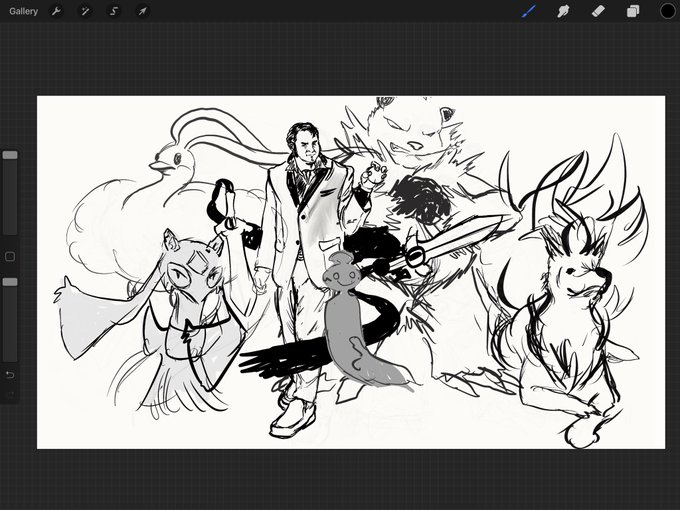This screenshot has height=510, width=680.
Task: Activate the Selection tool
Action: point(114,11)
